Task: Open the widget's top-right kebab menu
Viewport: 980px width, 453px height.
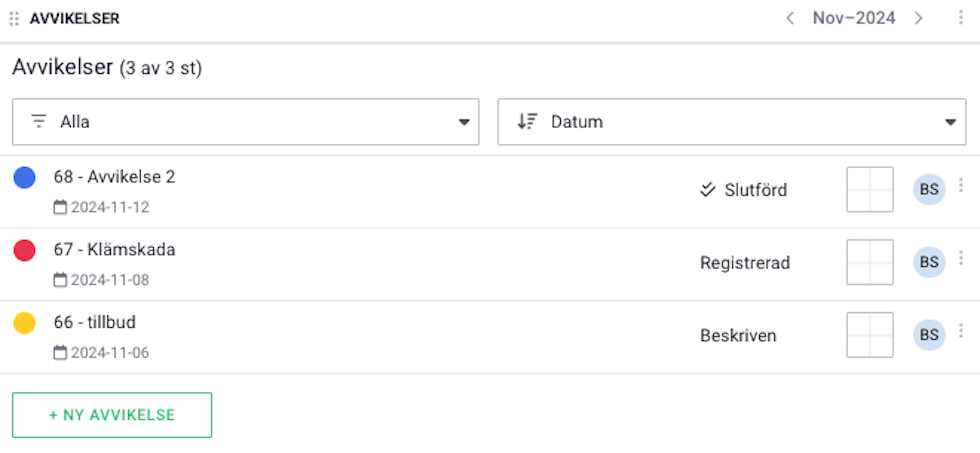Action: click(x=961, y=18)
